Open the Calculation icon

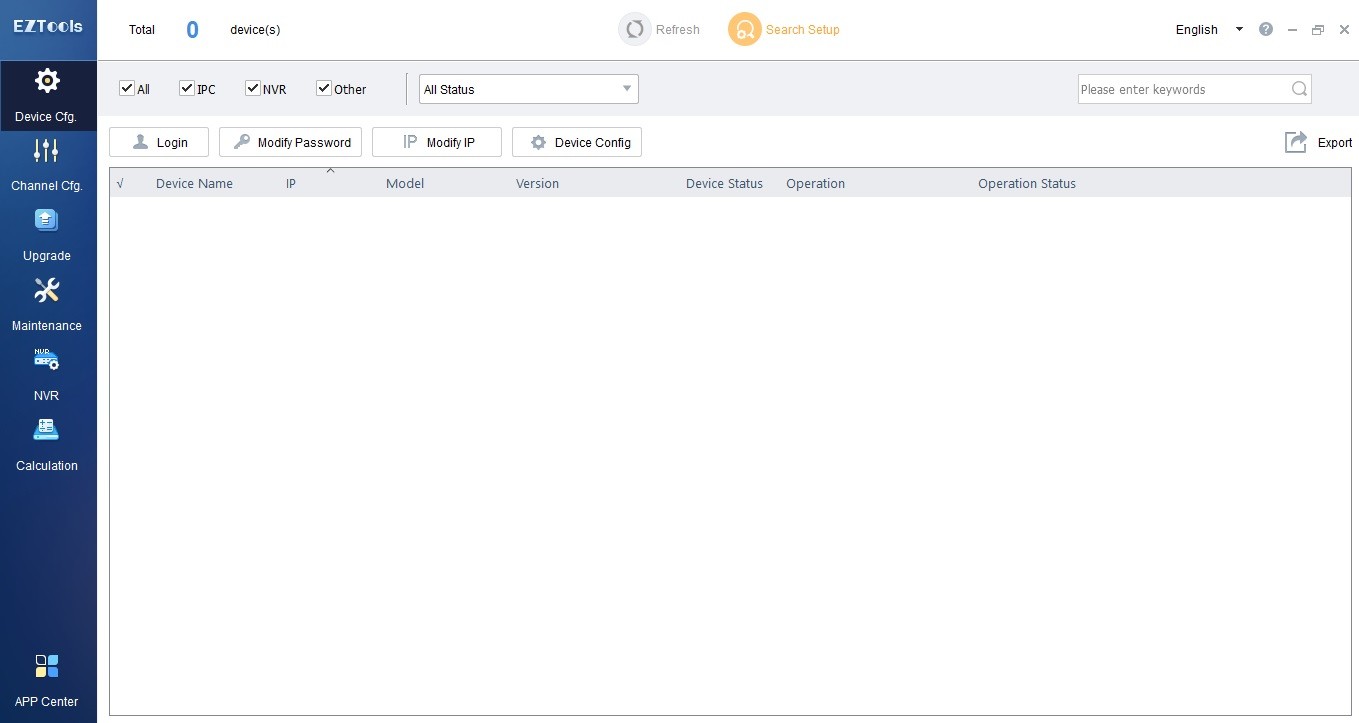[47, 430]
